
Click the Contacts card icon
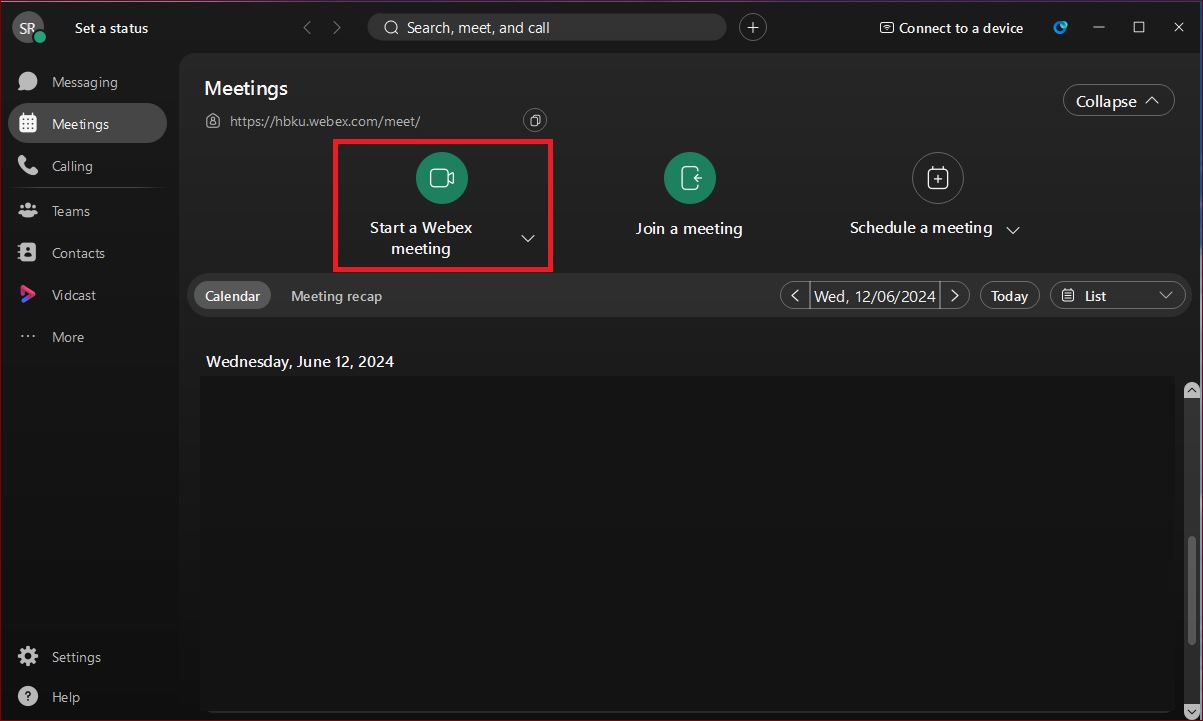(x=28, y=253)
